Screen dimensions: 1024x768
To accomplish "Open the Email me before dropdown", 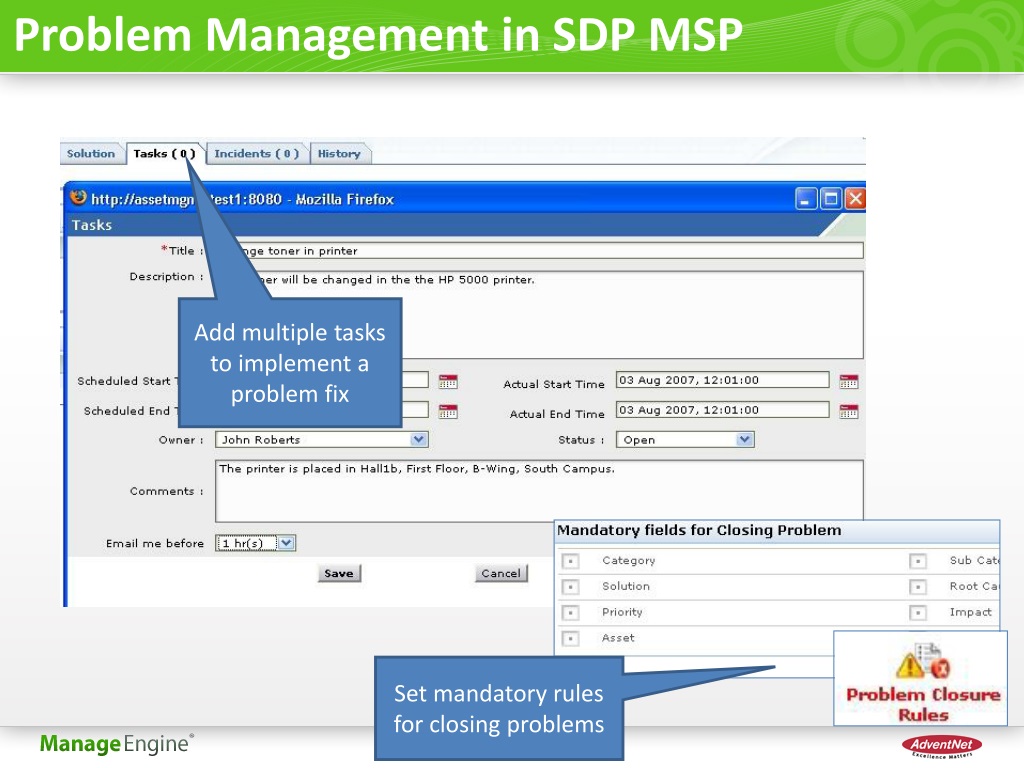I will tap(255, 543).
